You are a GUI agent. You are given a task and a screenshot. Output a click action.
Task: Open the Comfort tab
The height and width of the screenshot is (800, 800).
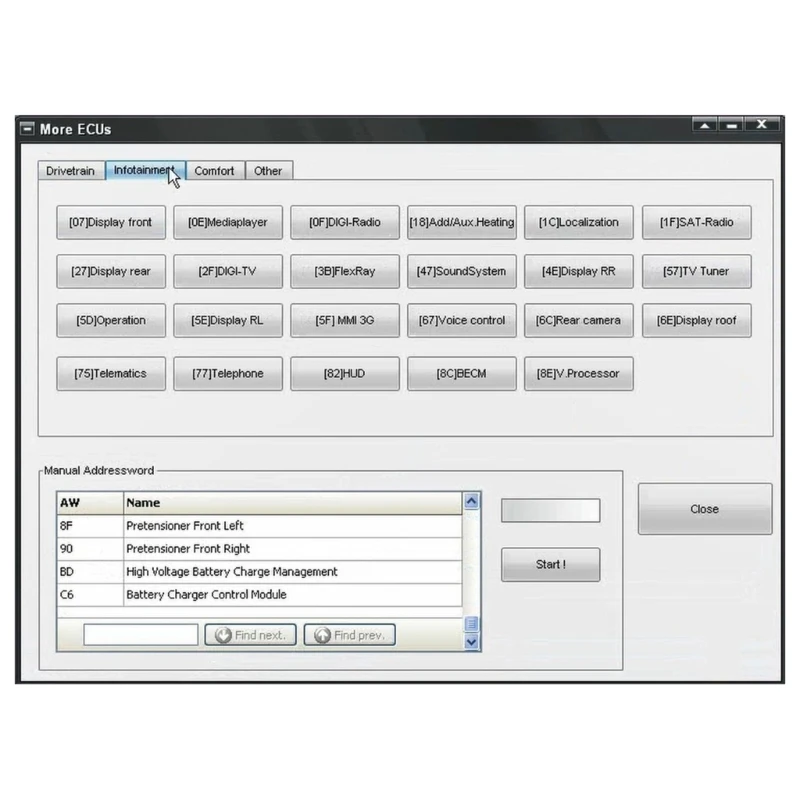[x=215, y=171]
